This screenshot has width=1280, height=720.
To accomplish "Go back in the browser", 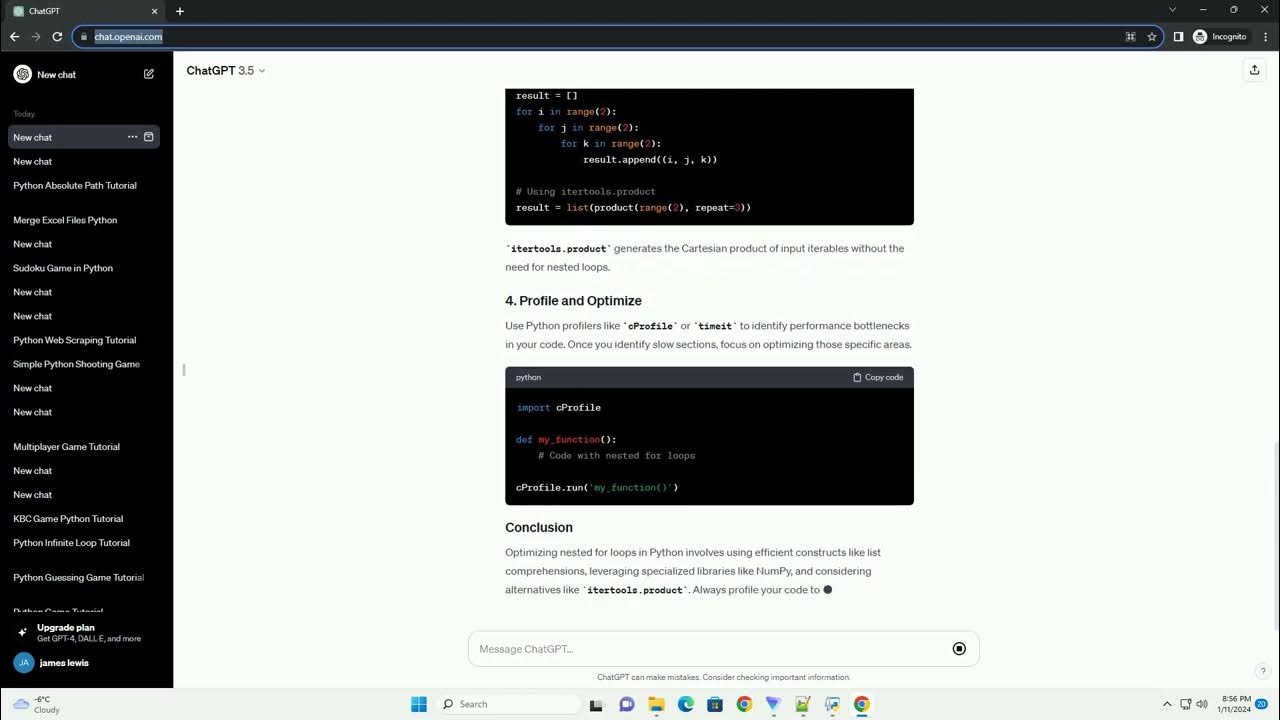I will (14, 37).
